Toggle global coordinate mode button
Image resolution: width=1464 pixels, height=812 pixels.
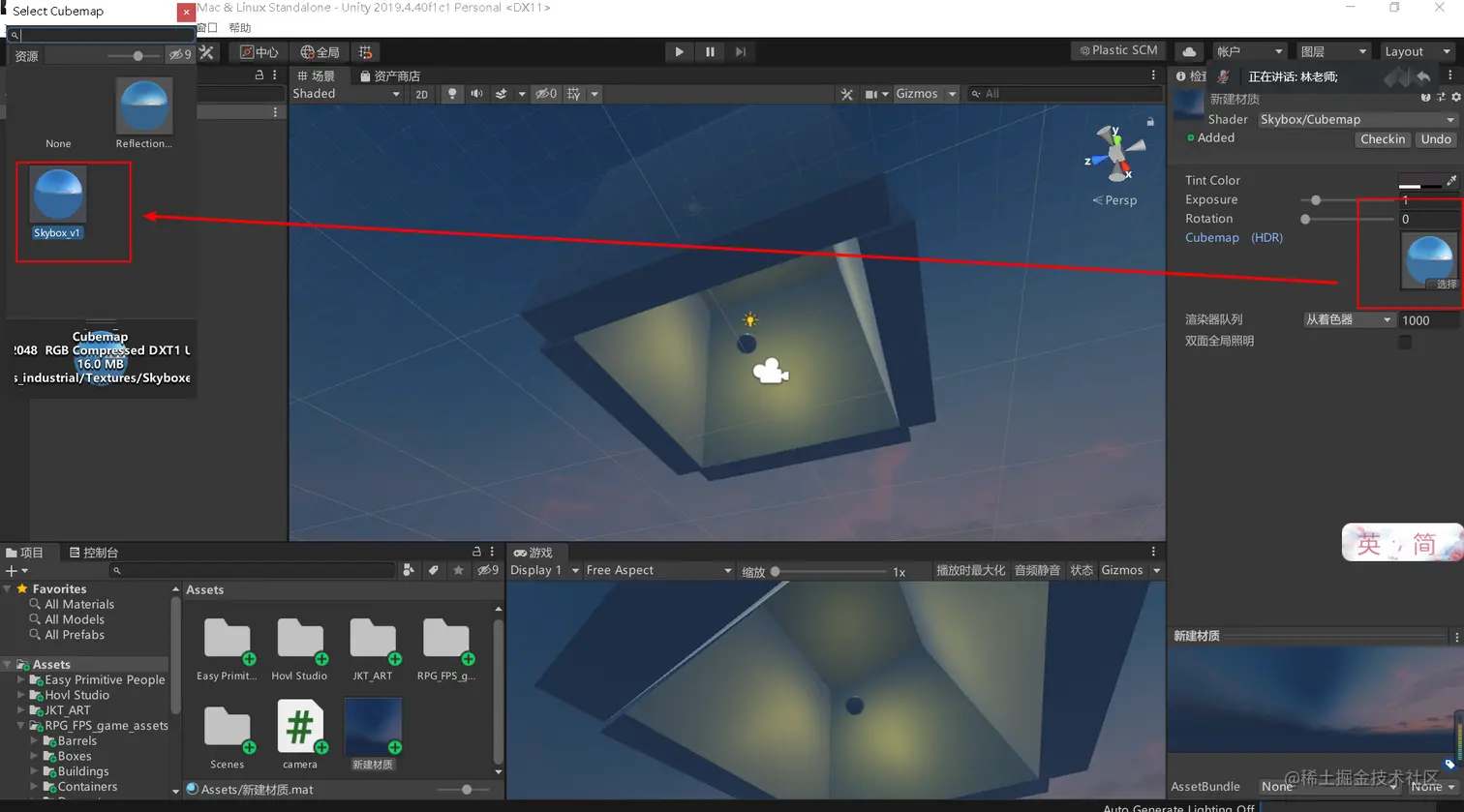click(320, 52)
